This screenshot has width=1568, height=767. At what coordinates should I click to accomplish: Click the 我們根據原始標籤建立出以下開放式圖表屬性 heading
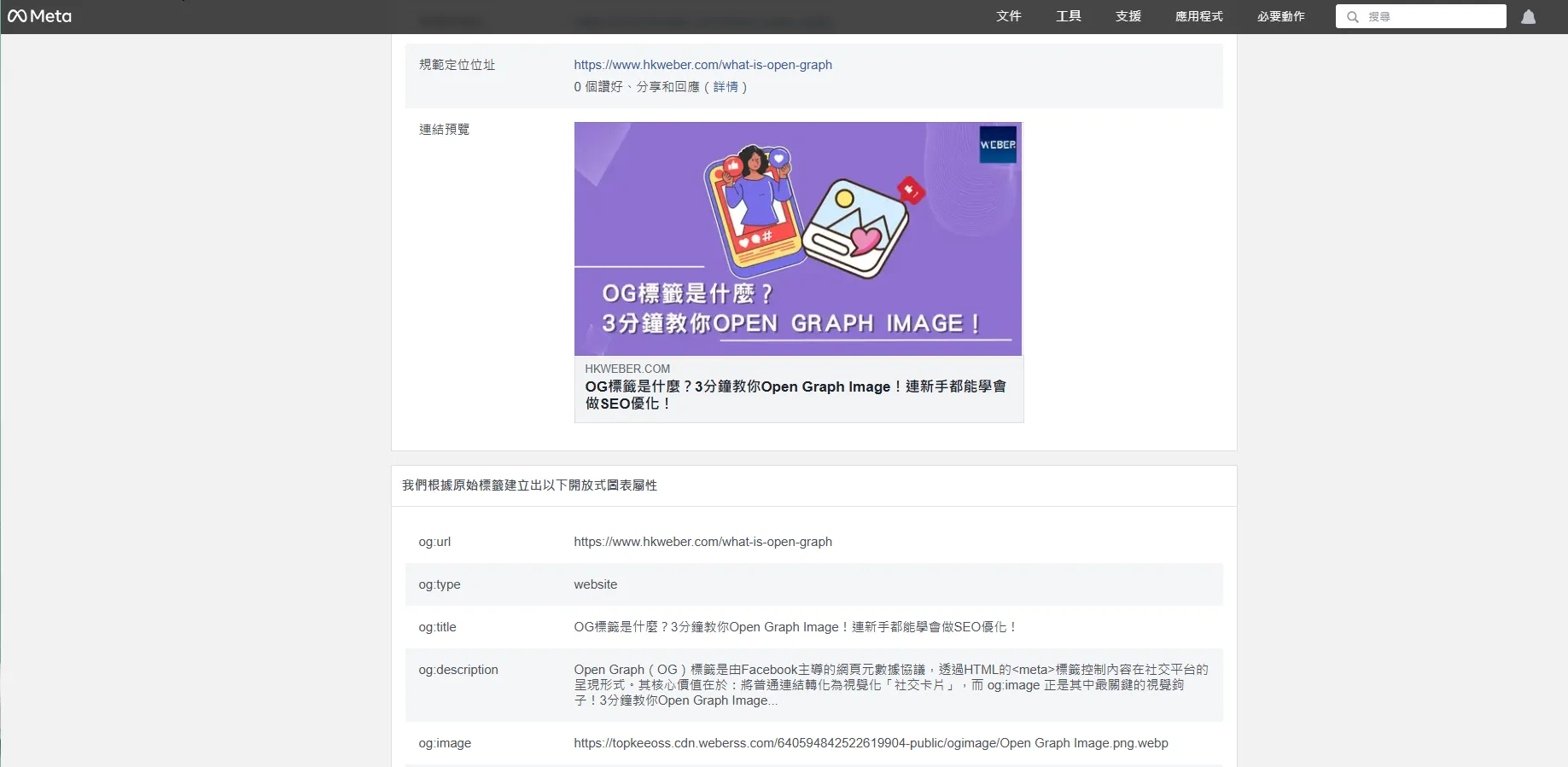tap(529, 485)
